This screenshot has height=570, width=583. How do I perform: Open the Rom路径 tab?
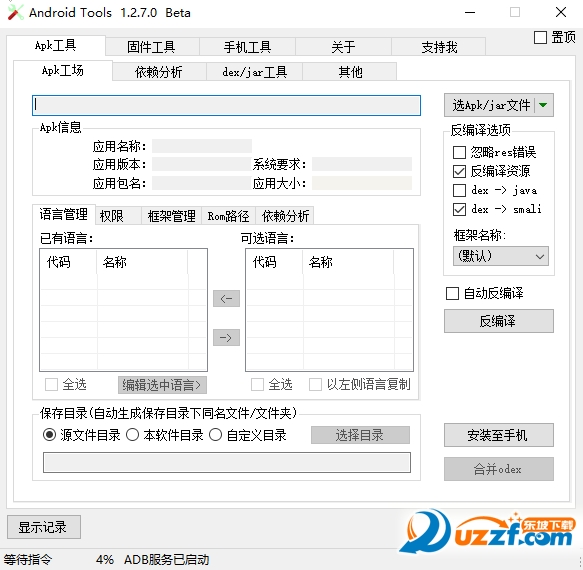(228, 216)
